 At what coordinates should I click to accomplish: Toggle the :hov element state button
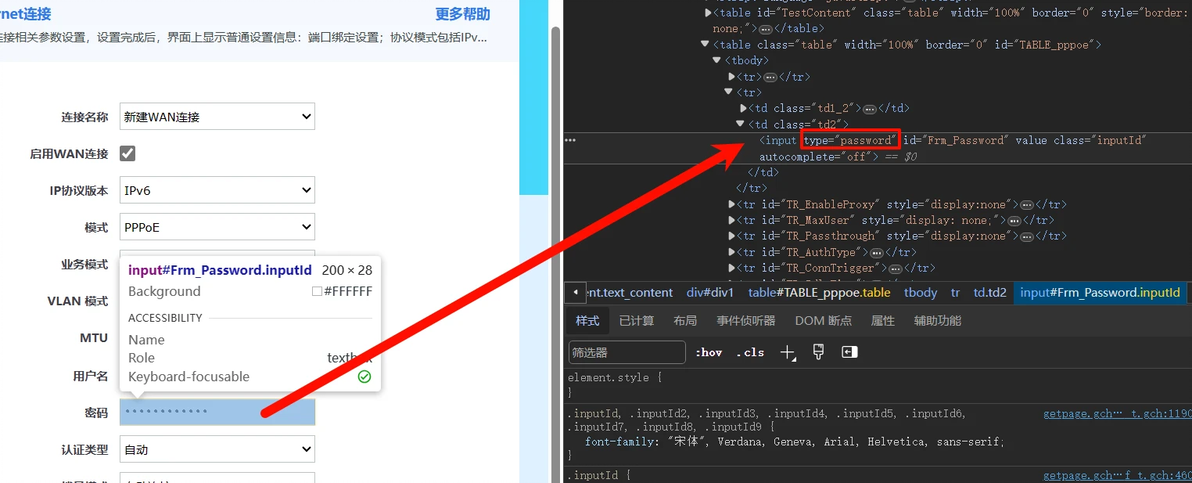(x=709, y=353)
